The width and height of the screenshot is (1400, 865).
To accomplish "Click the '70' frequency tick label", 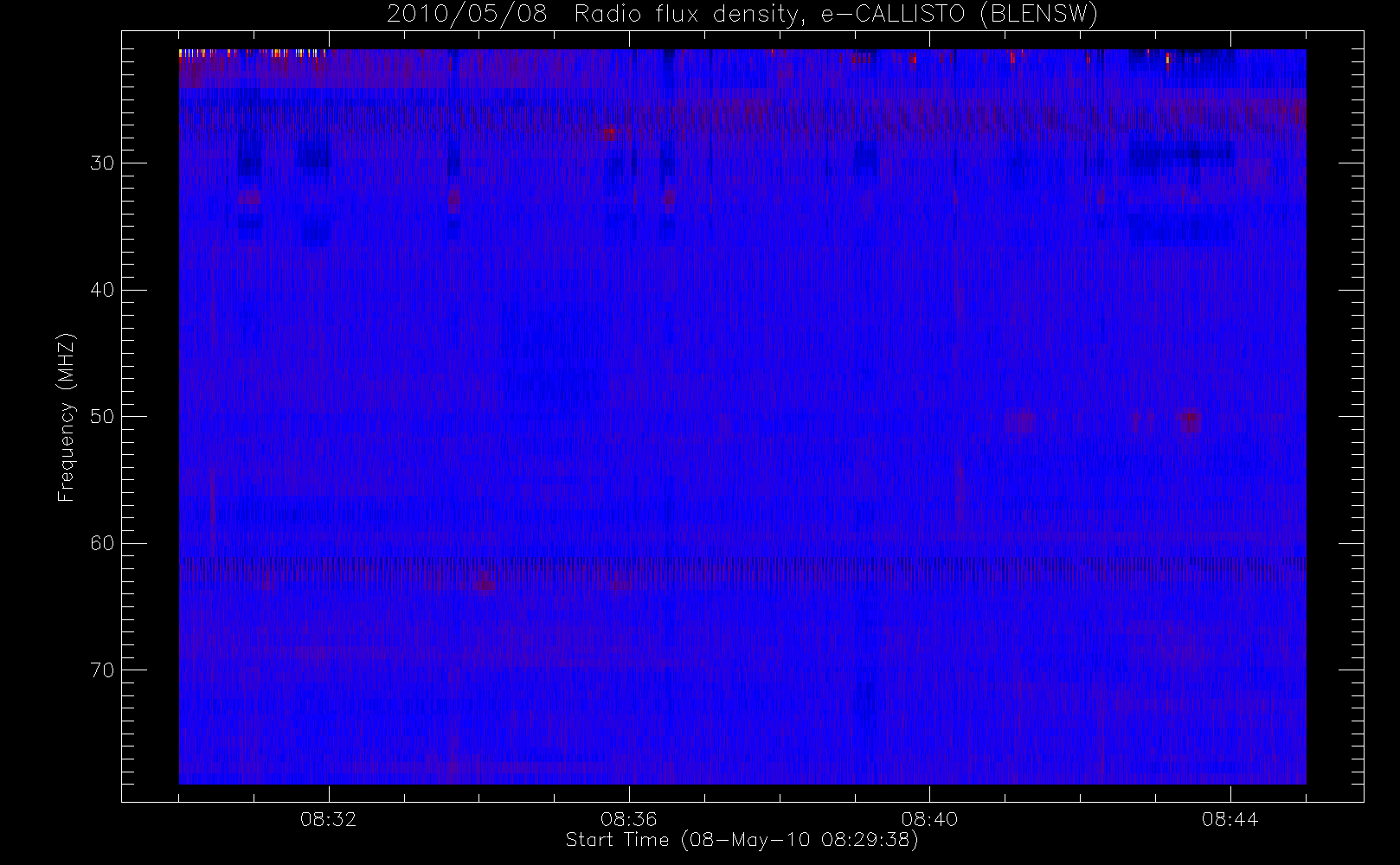I will pyautogui.click(x=102, y=670).
